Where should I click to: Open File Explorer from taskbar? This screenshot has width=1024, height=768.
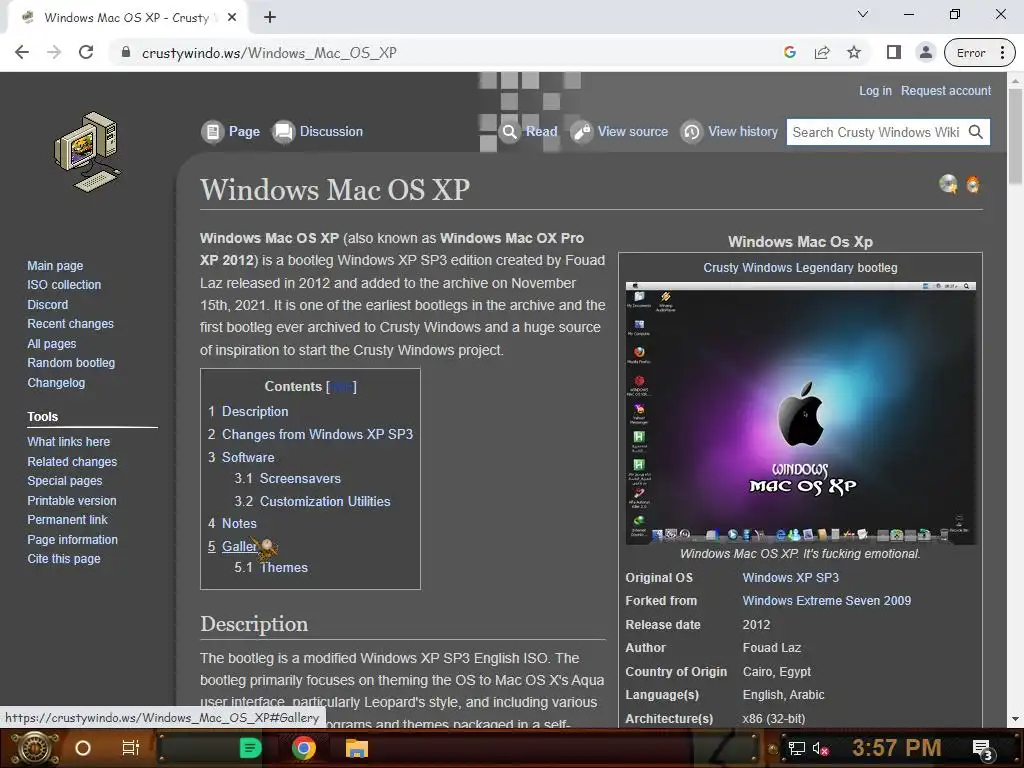tap(357, 748)
